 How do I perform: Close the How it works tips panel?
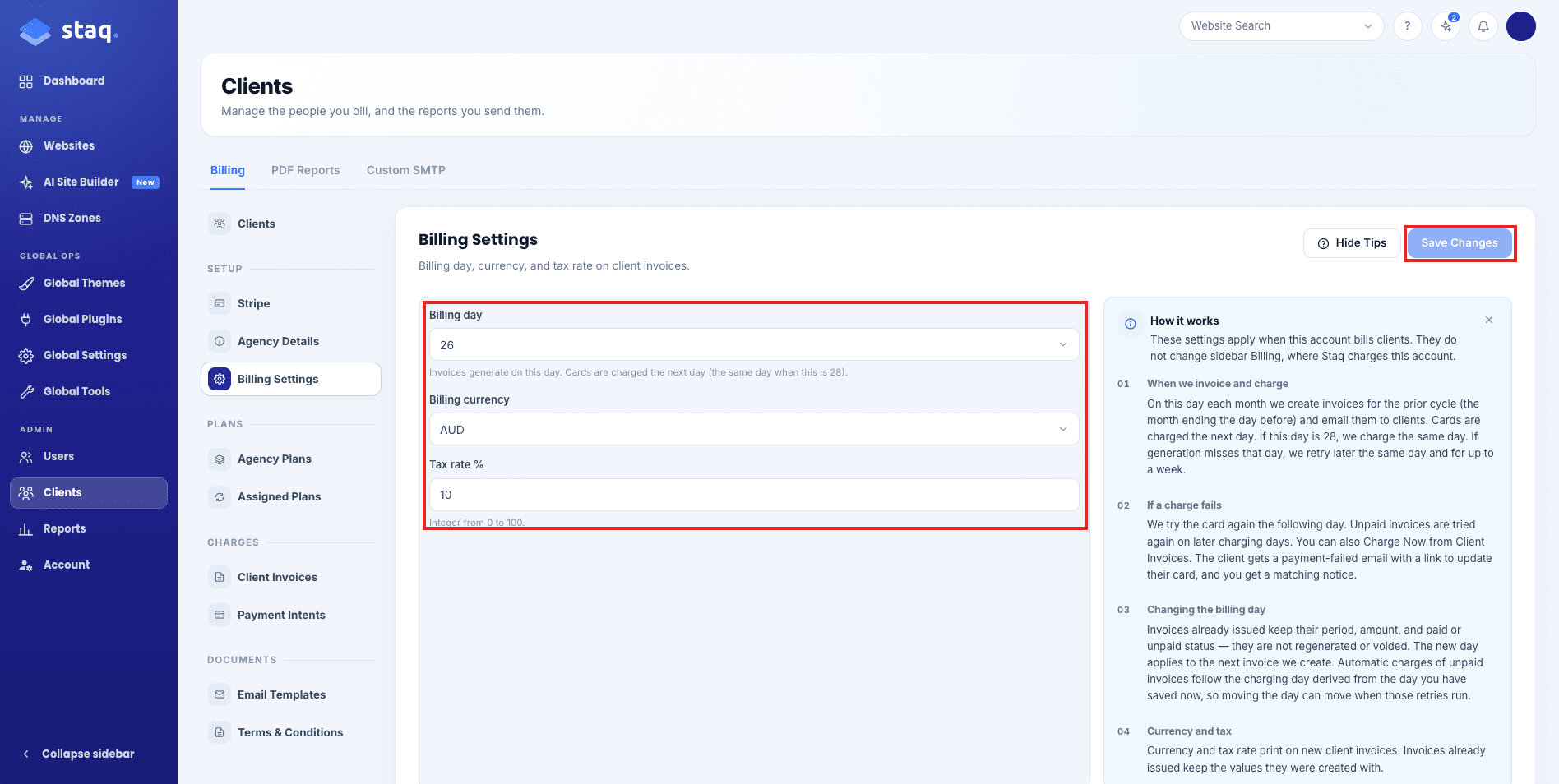pos(1489,320)
